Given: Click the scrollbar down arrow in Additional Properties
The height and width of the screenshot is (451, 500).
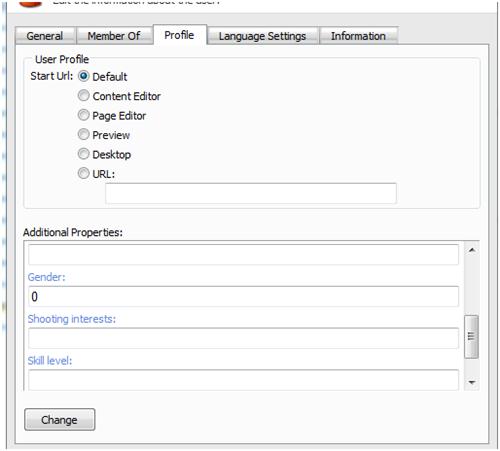Looking at the screenshot, I should [472, 382].
